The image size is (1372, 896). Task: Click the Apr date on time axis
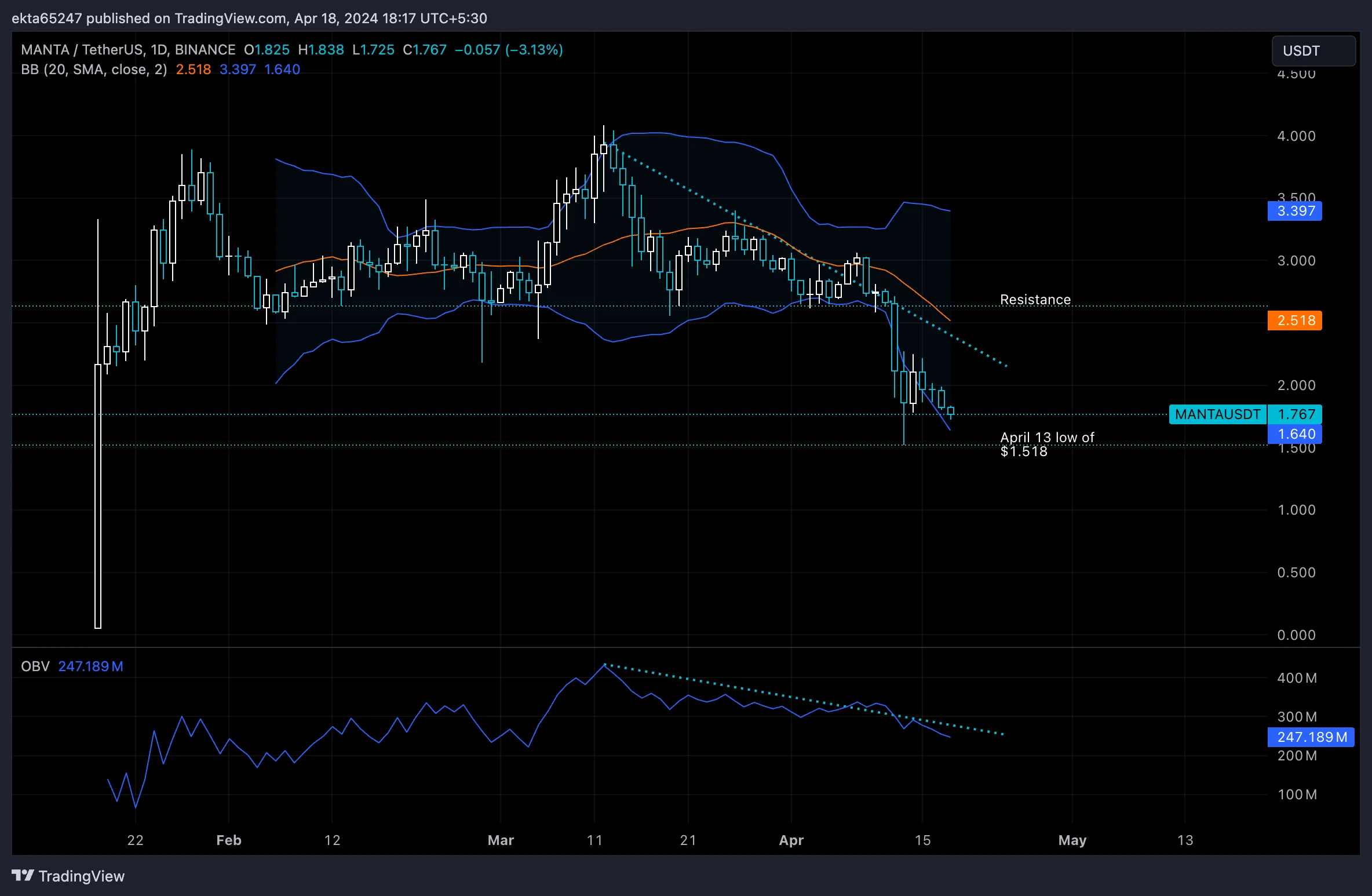coord(791,840)
